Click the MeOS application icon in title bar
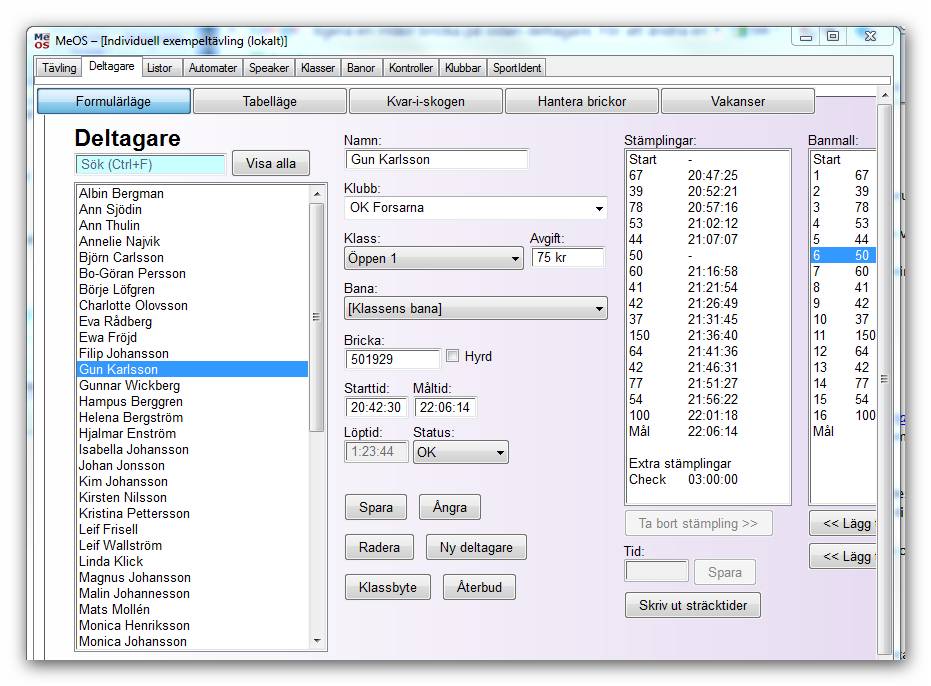This screenshot has height=686, width=931. 42,40
